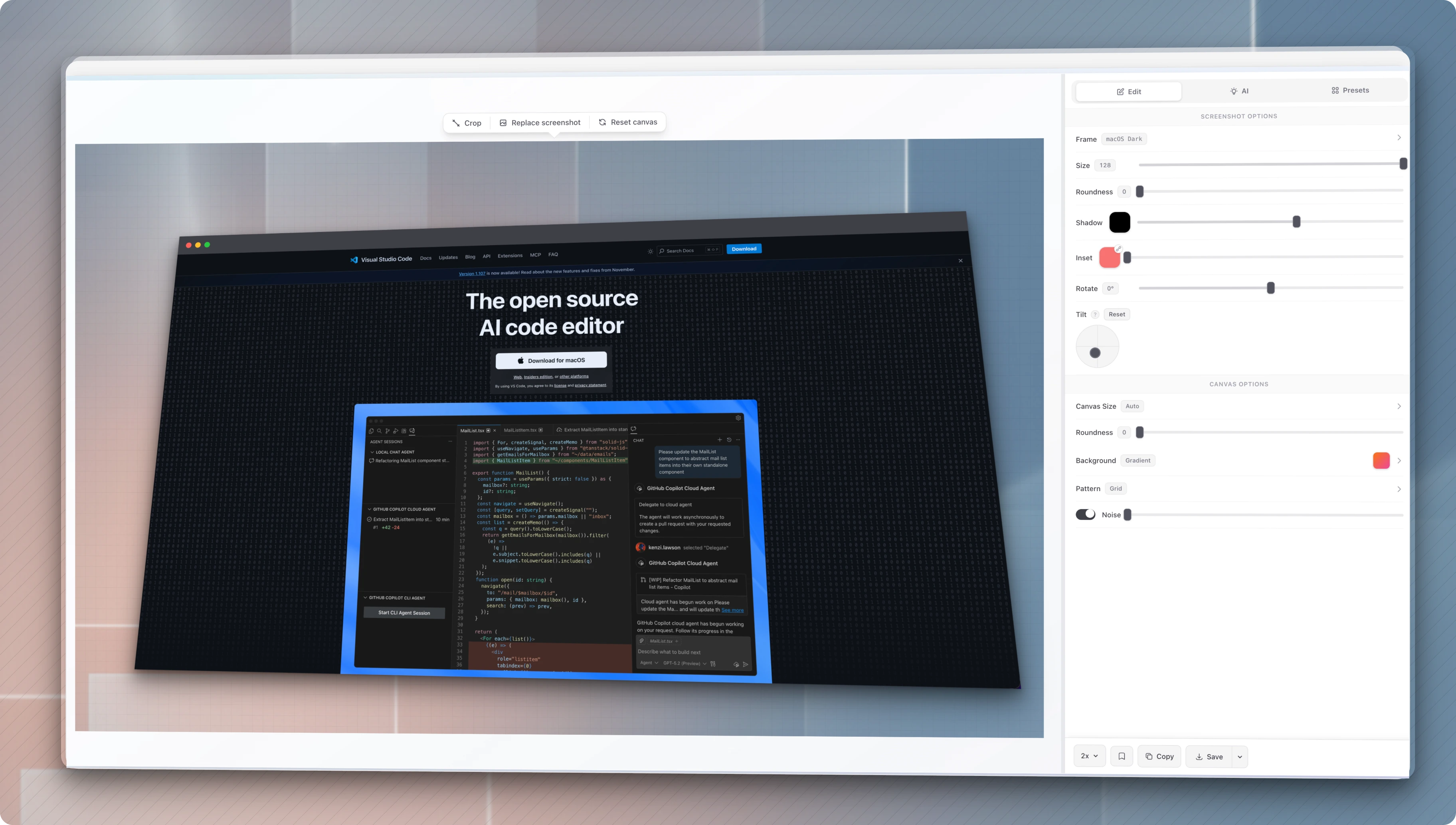Image resolution: width=1456 pixels, height=825 pixels.
Task: Click the Extensions grid icon in the embedded editor
Action: 404,430
